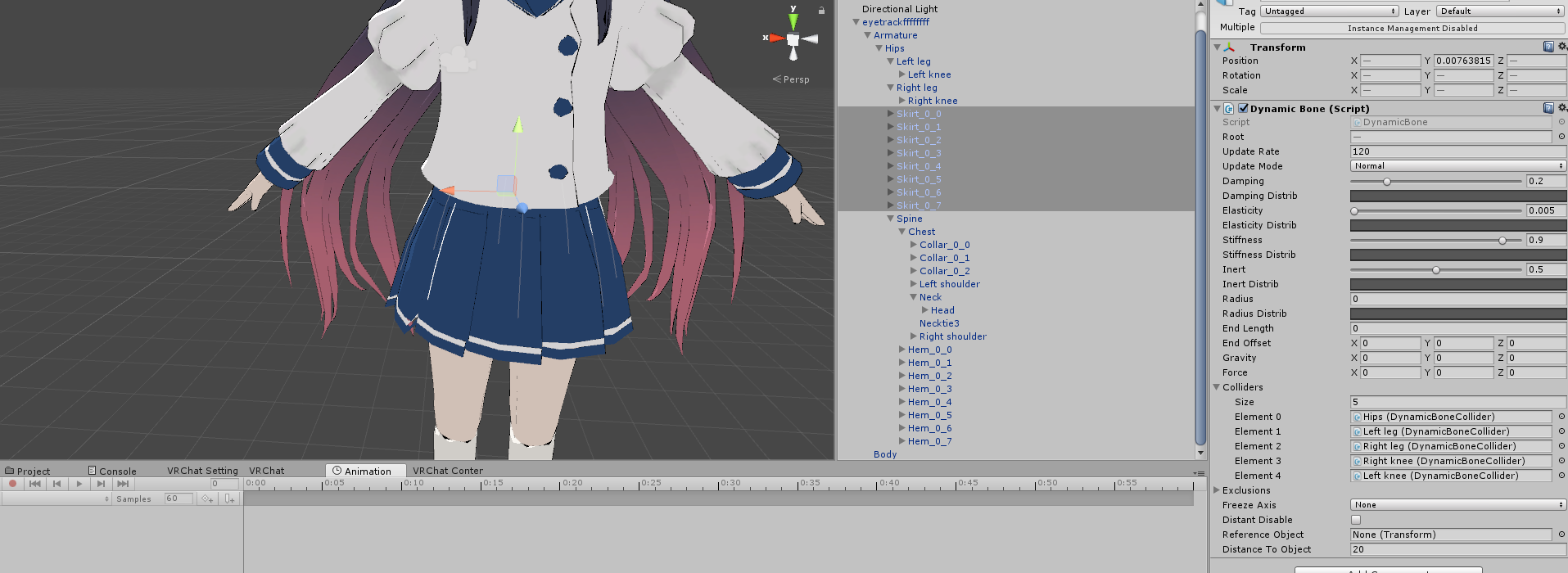Open the VRChat Setting tab
Image resolution: width=1568 pixels, height=573 pixels.
click(x=202, y=471)
